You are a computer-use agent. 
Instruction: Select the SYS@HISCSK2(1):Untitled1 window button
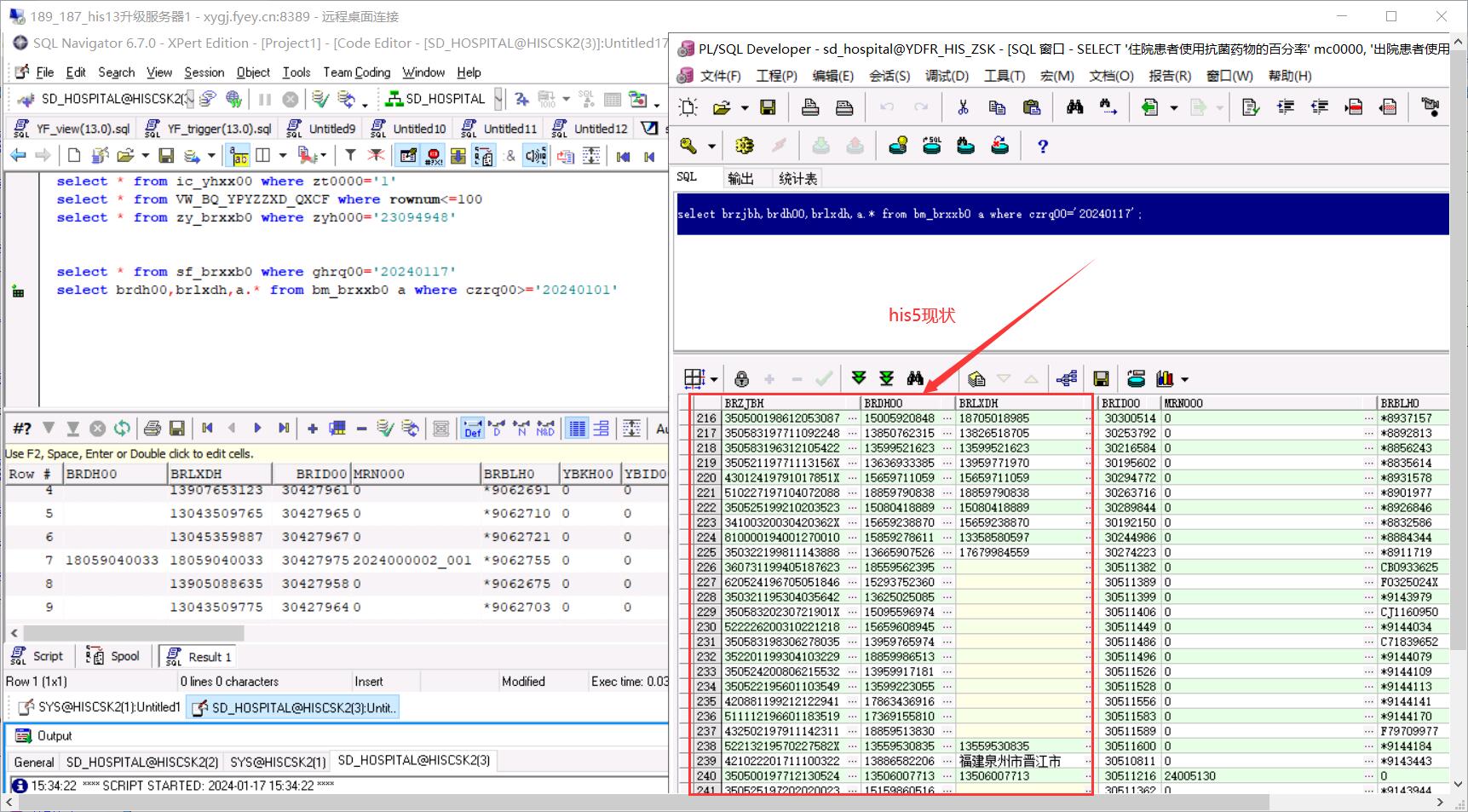point(99,707)
